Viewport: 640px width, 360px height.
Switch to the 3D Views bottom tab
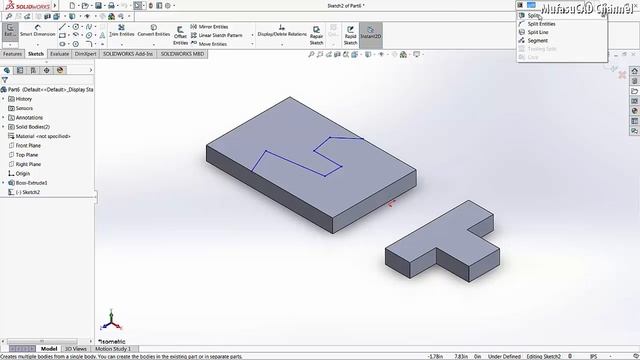(76, 349)
